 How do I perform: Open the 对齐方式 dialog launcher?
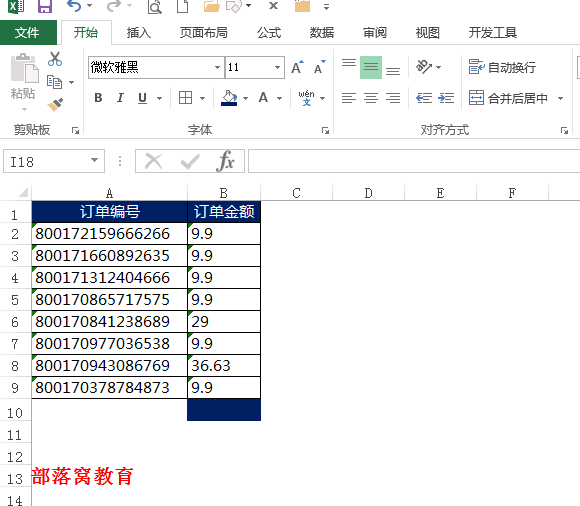tap(564, 130)
